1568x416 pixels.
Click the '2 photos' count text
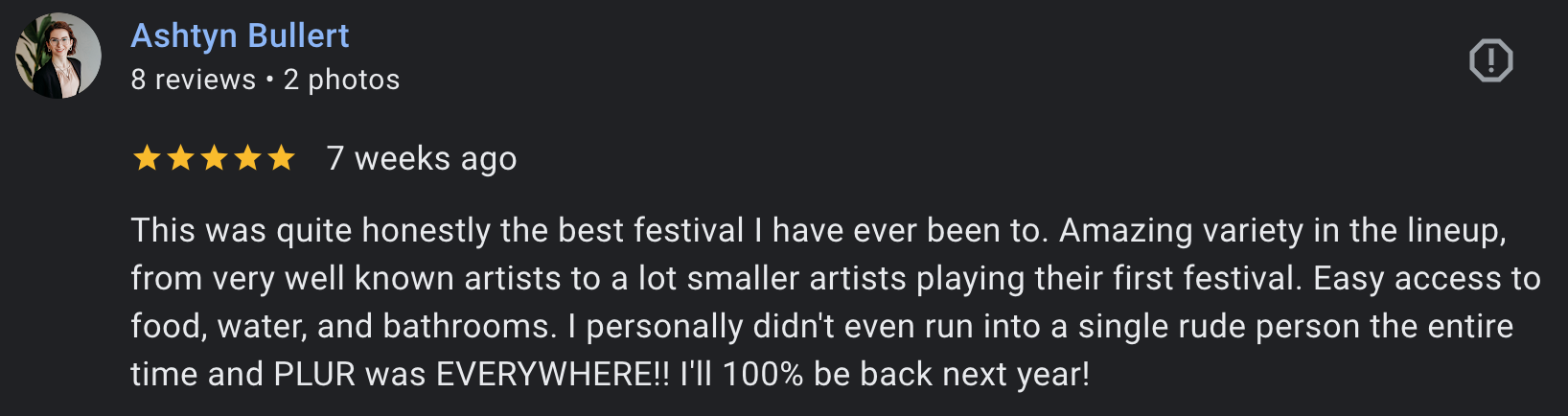pyautogui.click(x=342, y=80)
